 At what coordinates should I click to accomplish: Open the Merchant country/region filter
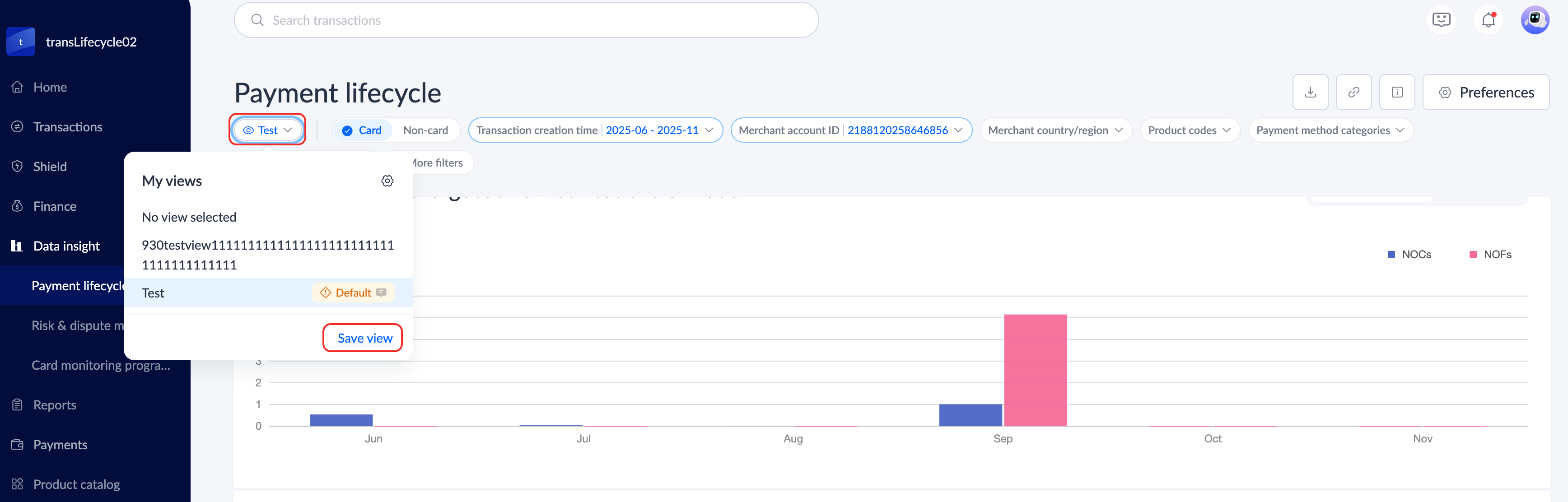tap(1055, 130)
